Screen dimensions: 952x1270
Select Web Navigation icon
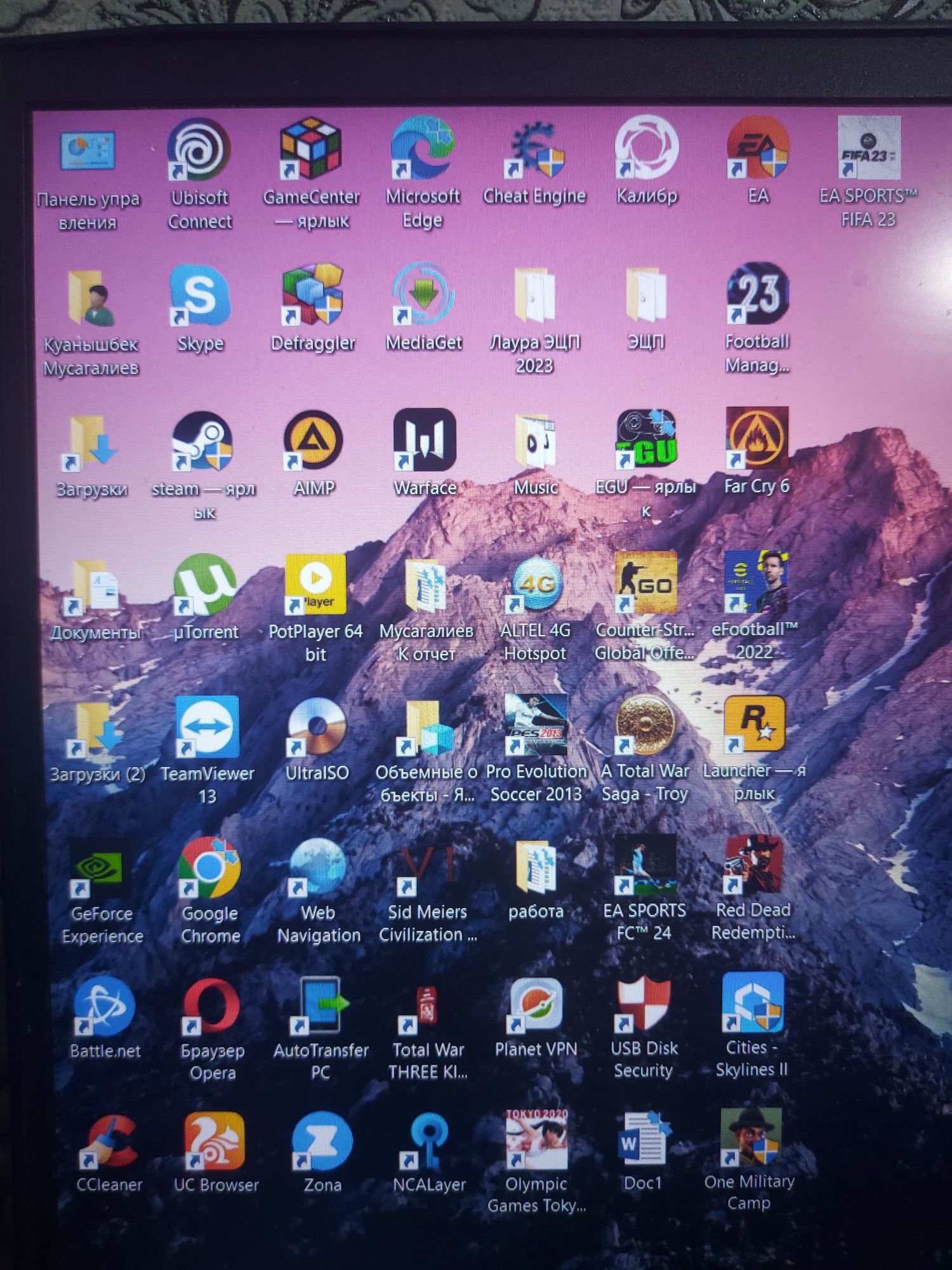click(318, 867)
